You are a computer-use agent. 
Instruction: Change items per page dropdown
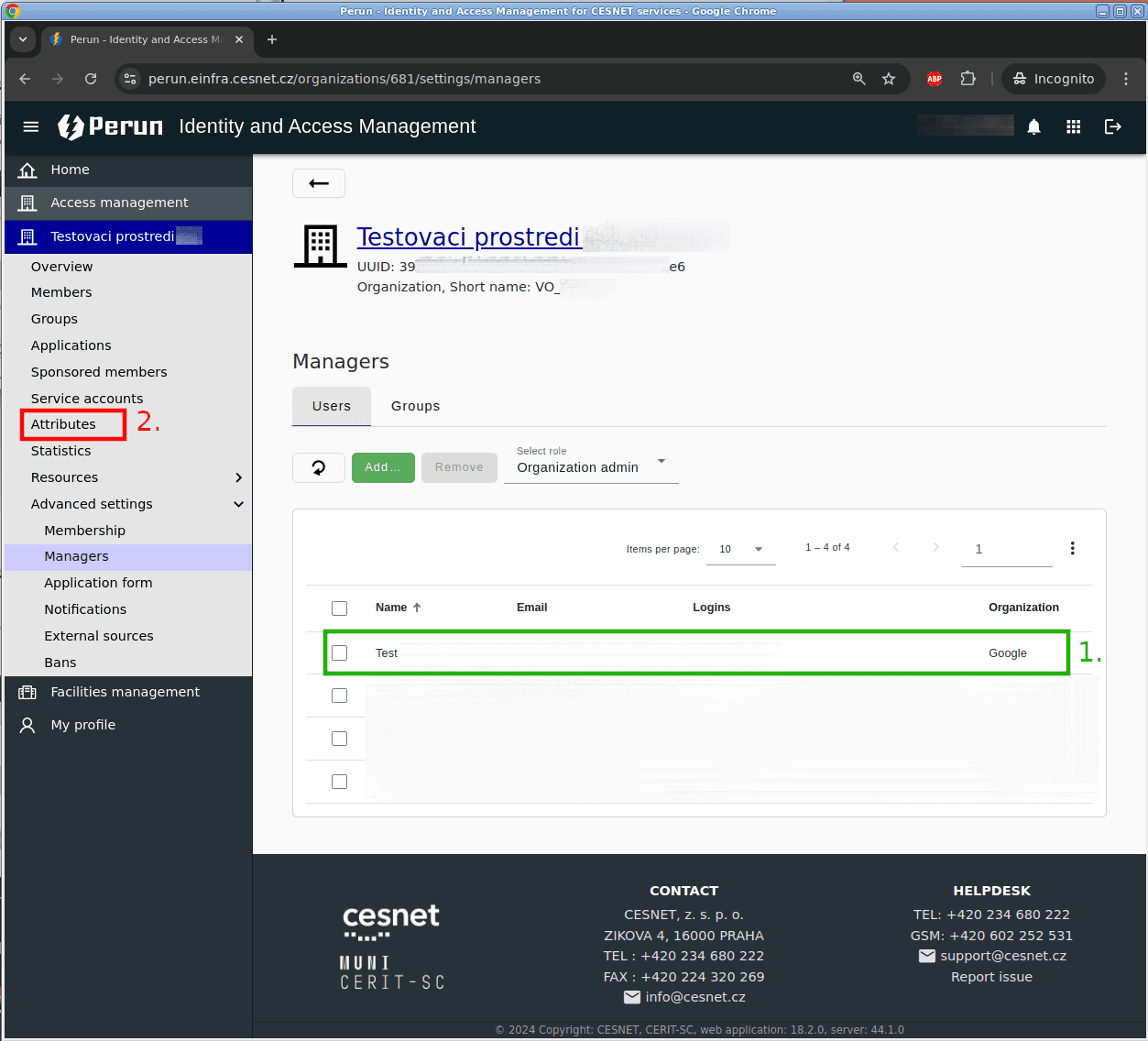pos(740,549)
